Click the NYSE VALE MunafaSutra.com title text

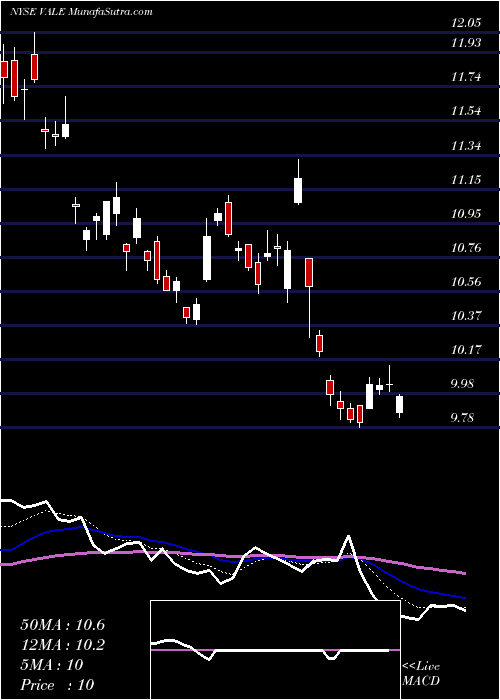tap(81, 12)
